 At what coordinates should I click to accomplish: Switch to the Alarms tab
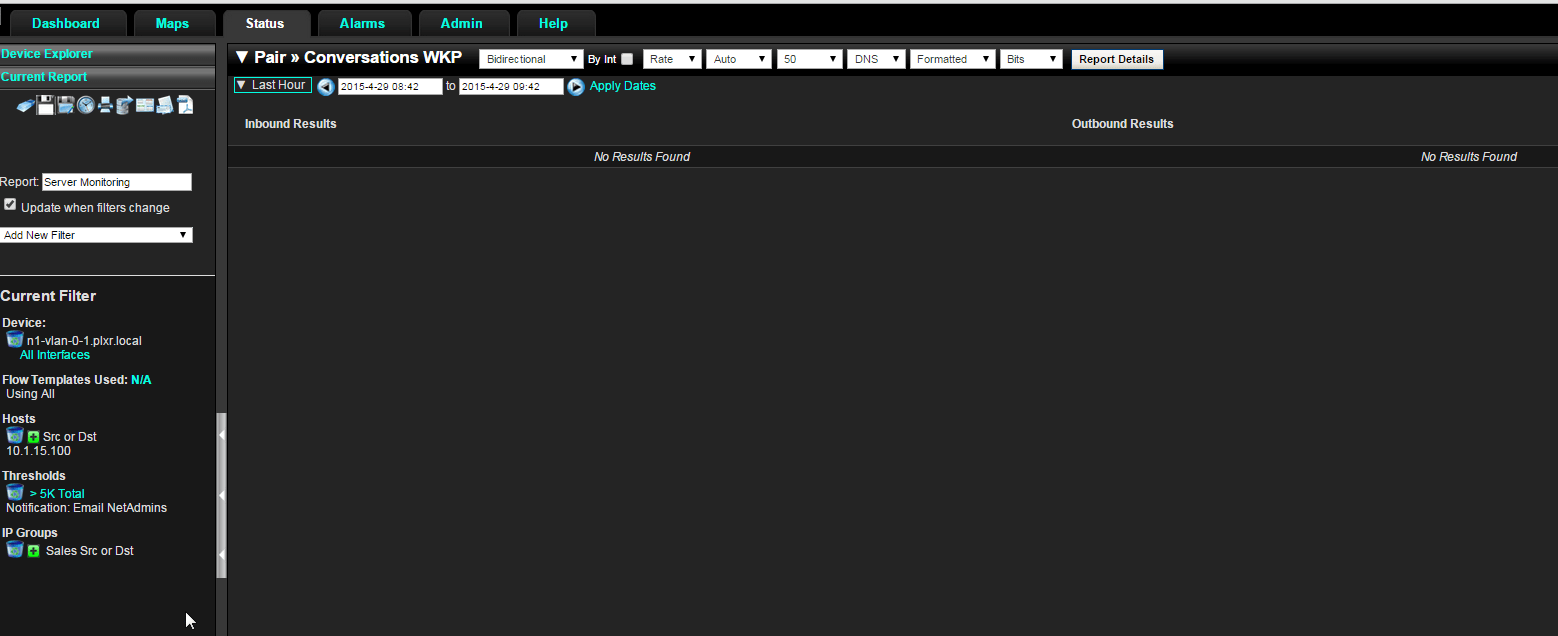362,23
